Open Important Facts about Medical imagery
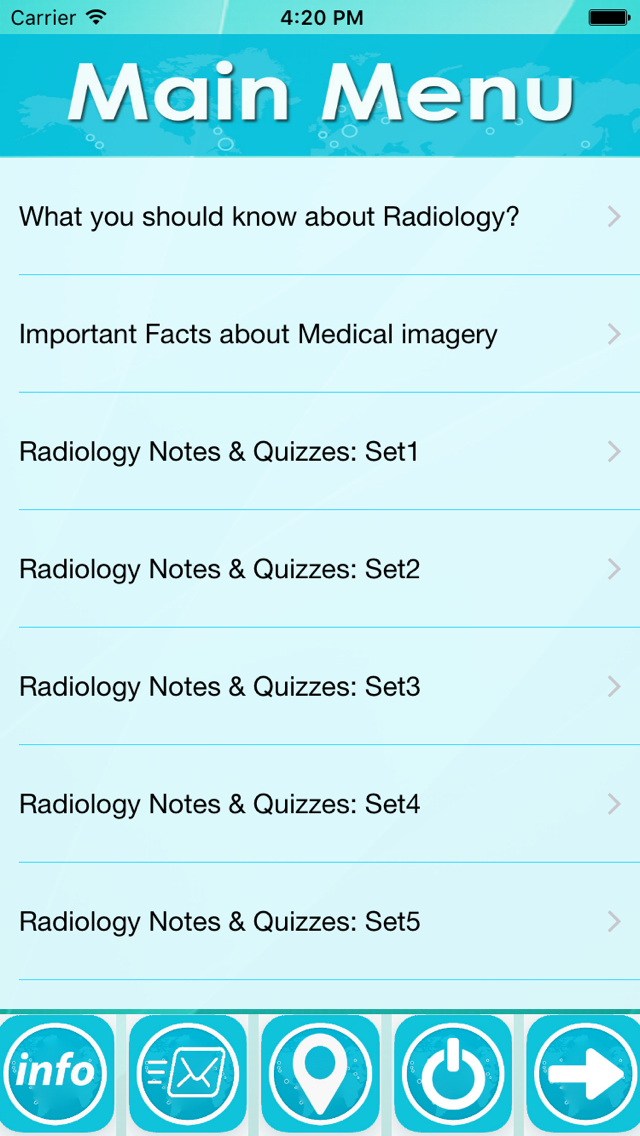The image size is (640, 1136). 320,334
